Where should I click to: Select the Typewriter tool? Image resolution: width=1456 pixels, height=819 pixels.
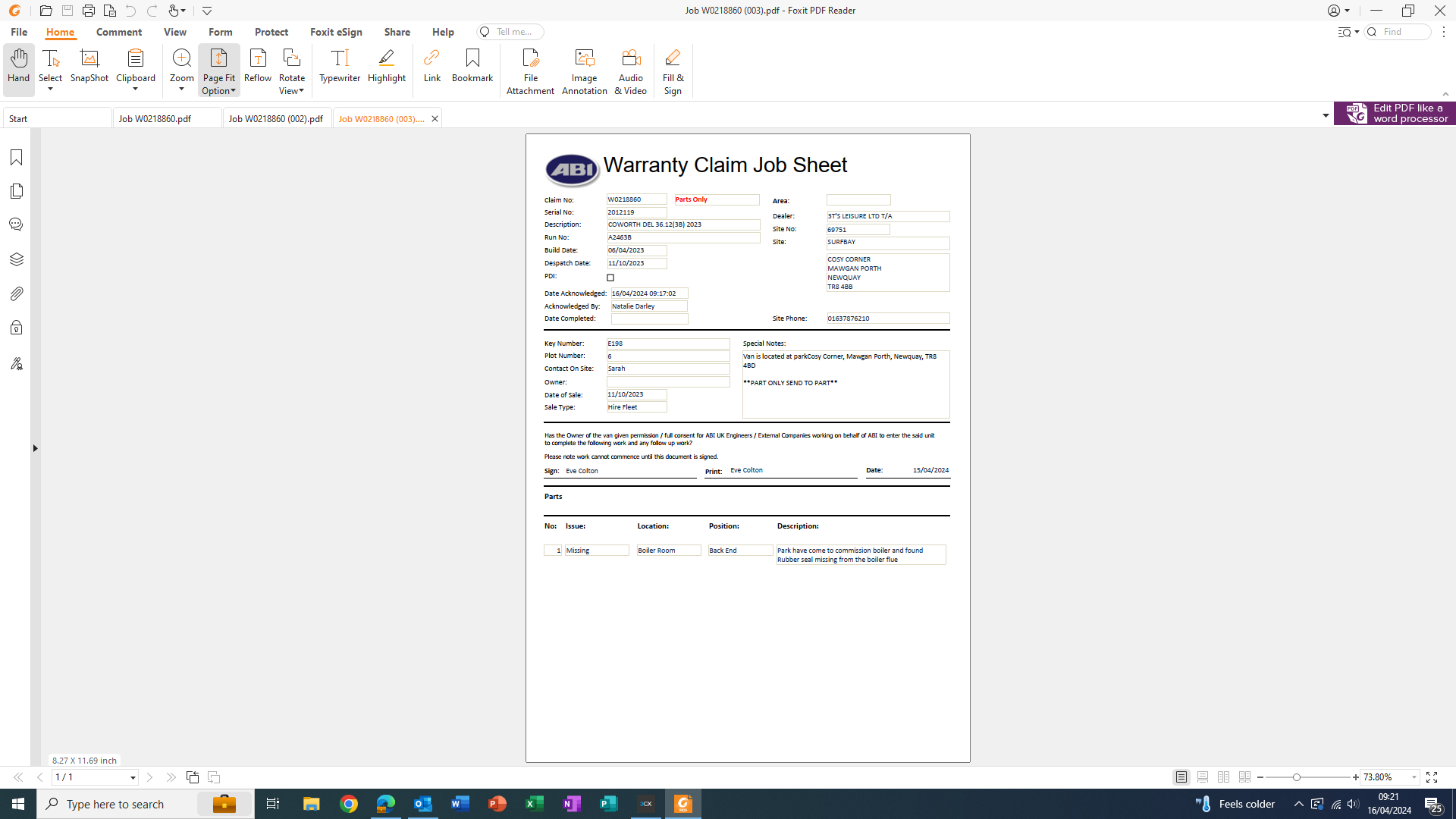[340, 65]
